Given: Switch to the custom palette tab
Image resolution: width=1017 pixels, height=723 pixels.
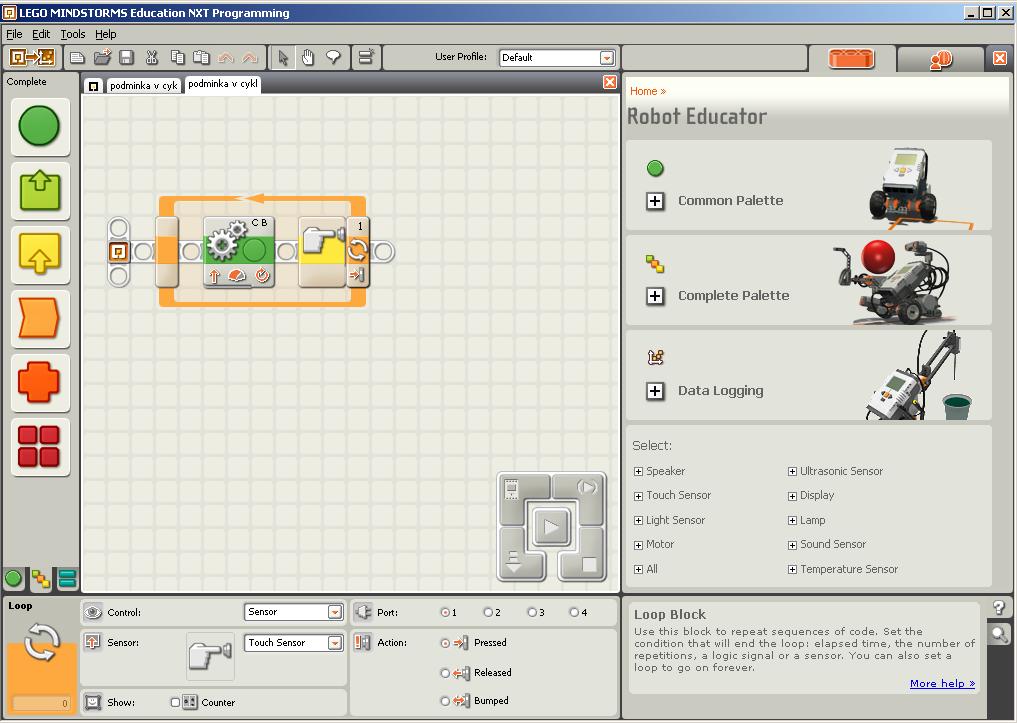Looking at the screenshot, I should click(x=67, y=578).
